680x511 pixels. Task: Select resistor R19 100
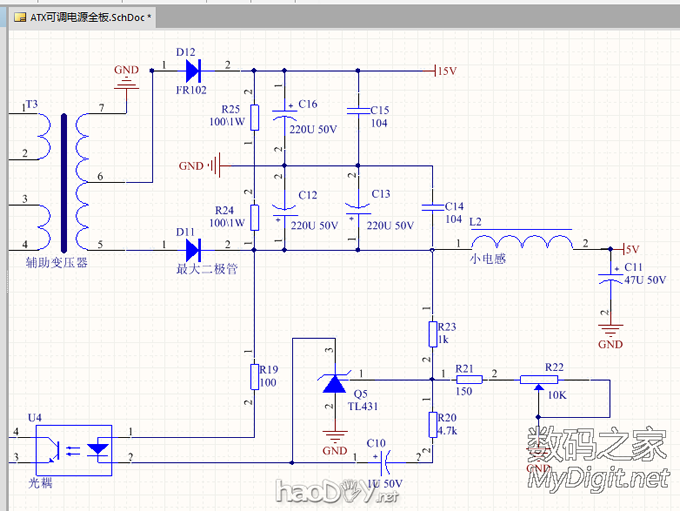point(254,376)
